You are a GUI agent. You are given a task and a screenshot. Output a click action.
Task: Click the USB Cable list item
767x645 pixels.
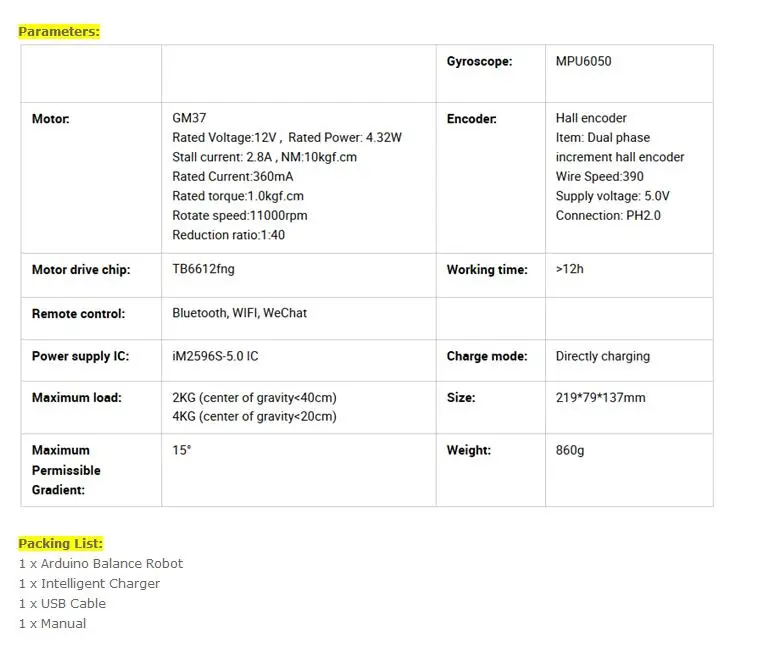point(62,603)
